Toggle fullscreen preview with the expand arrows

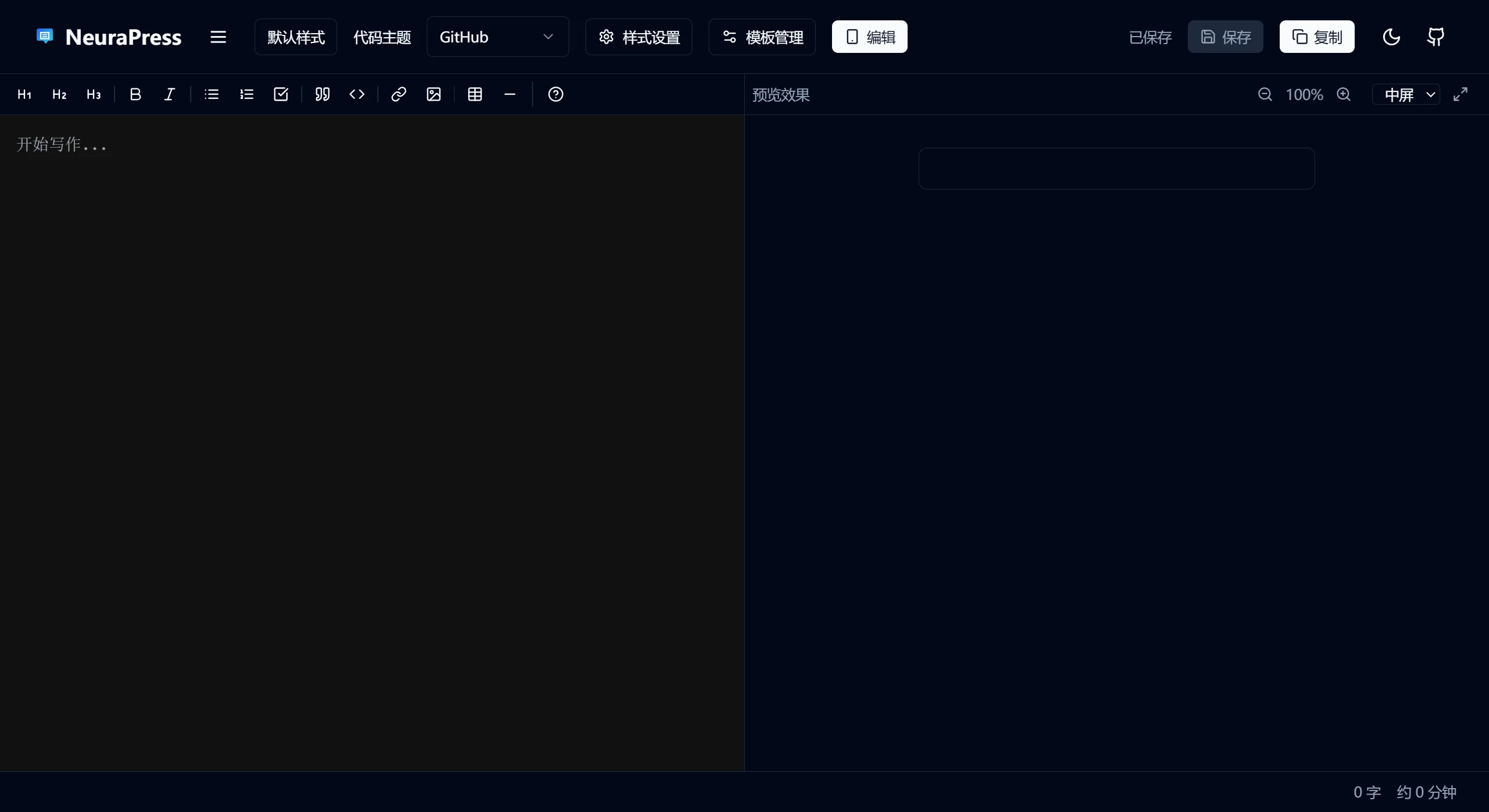click(x=1460, y=94)
